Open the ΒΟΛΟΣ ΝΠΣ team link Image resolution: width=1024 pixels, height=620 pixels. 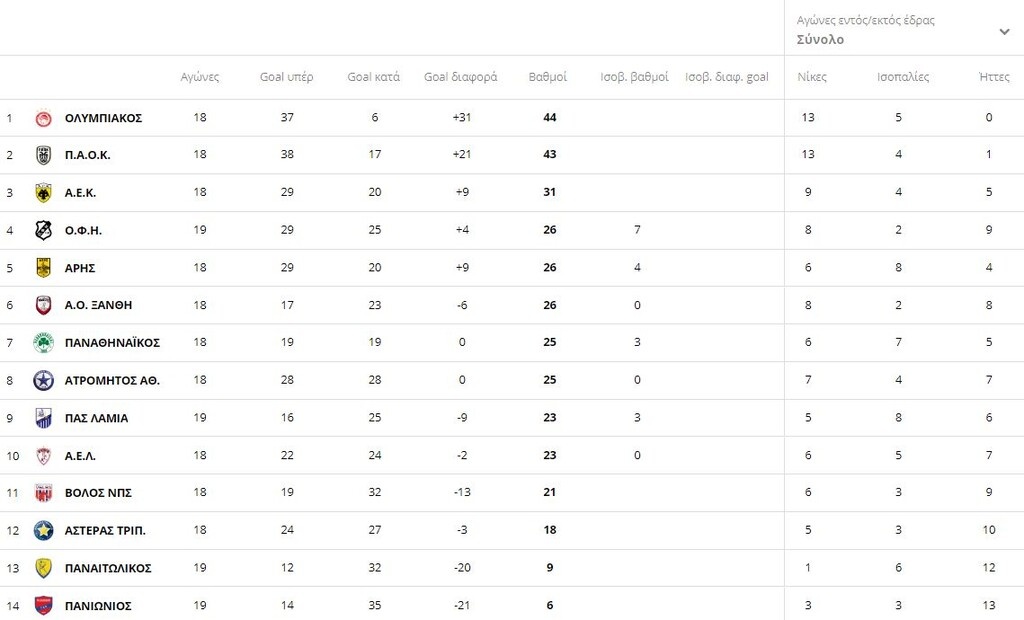98,493
